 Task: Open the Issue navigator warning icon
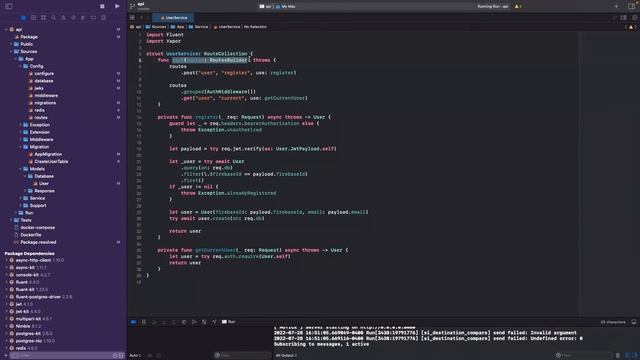63,18
